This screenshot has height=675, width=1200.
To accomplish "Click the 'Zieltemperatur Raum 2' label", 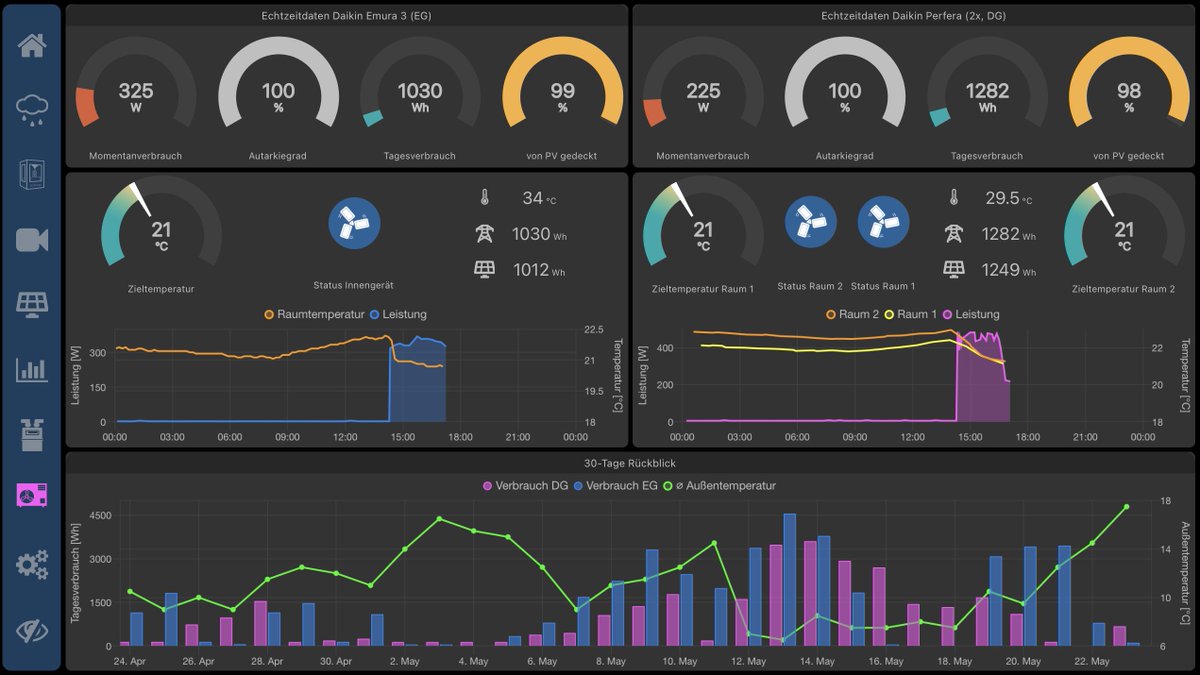I will [1124, 288].
